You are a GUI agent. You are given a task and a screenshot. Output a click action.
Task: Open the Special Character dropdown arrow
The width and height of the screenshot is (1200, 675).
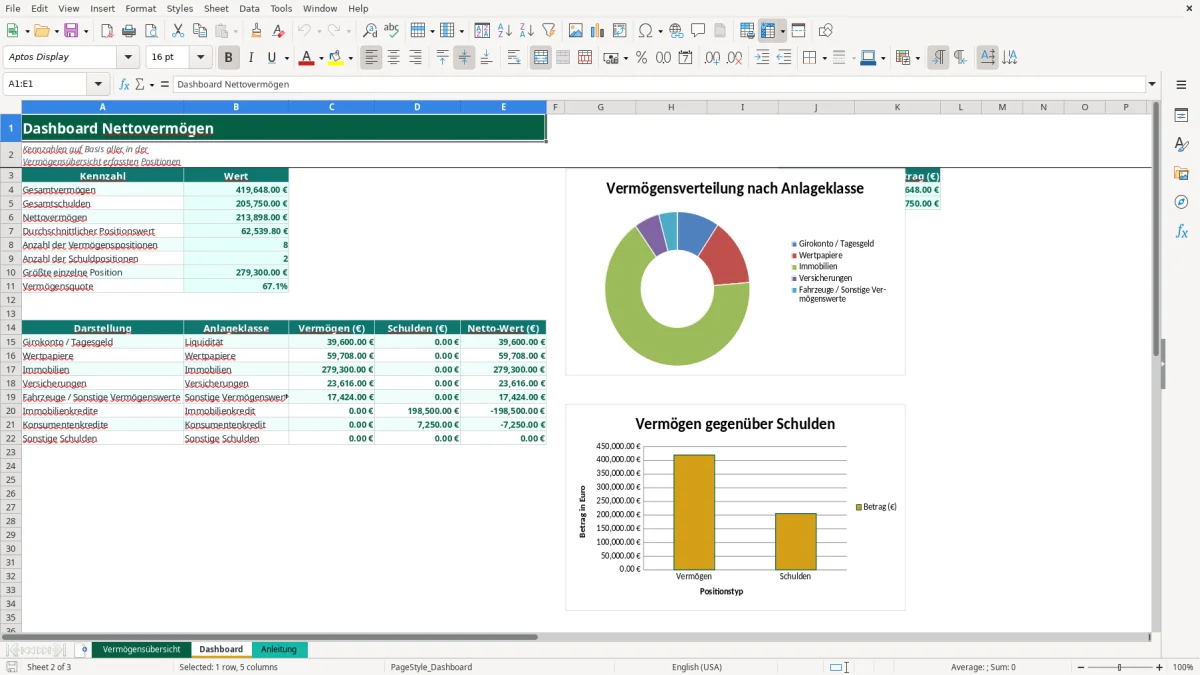coord(658,31)
